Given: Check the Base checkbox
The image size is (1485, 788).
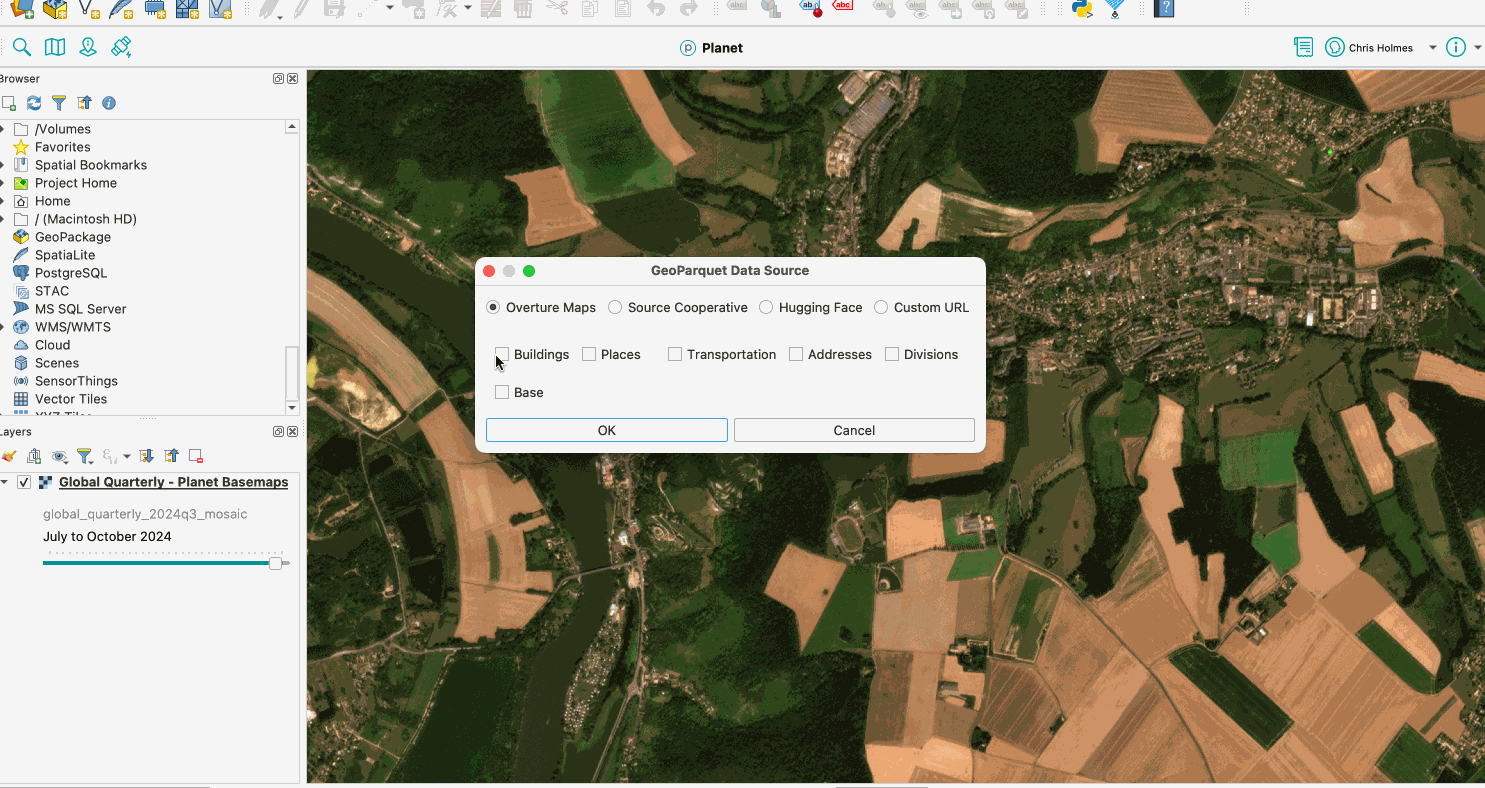Looking at the screenshot, I should 502,392.
